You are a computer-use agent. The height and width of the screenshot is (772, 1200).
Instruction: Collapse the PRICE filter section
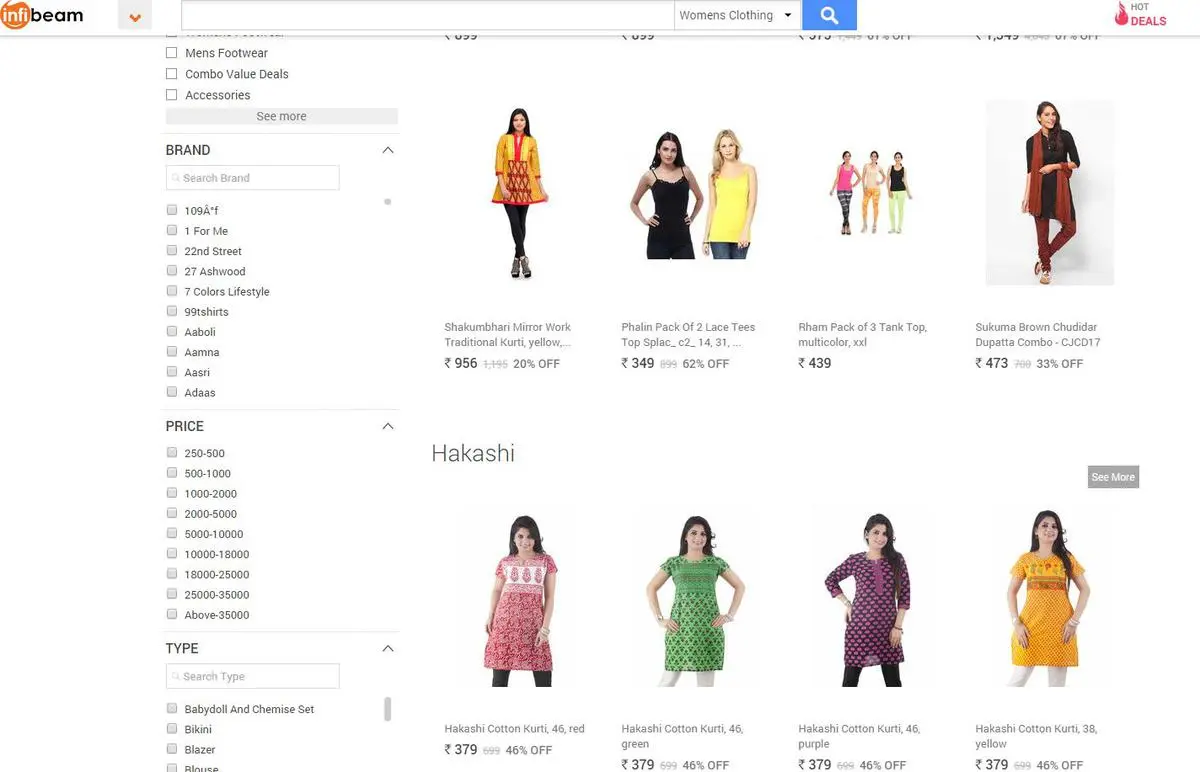point(388,426)
